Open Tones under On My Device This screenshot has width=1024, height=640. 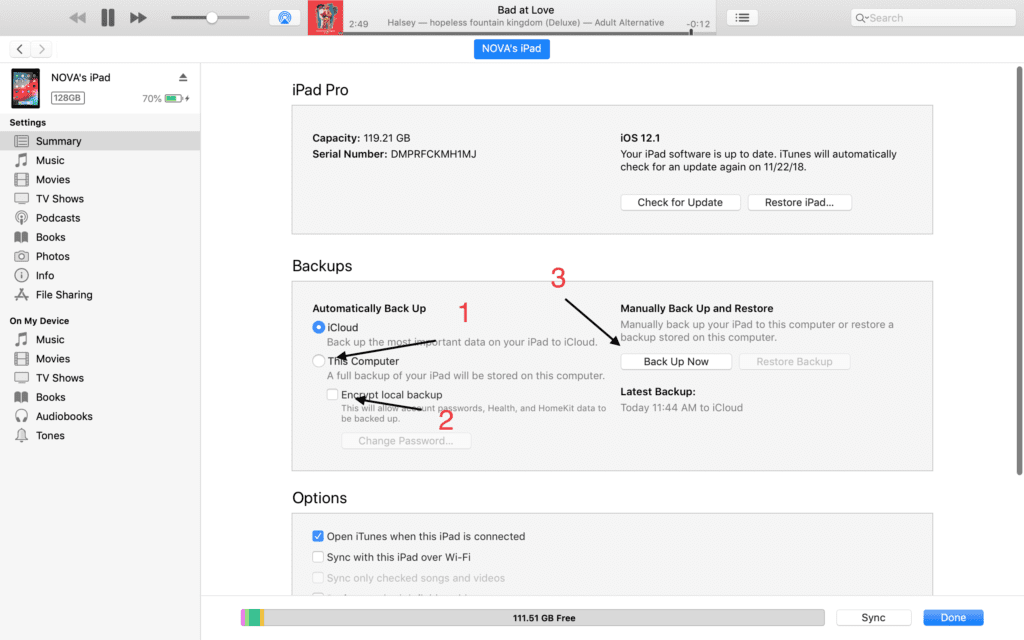[50, 436]
